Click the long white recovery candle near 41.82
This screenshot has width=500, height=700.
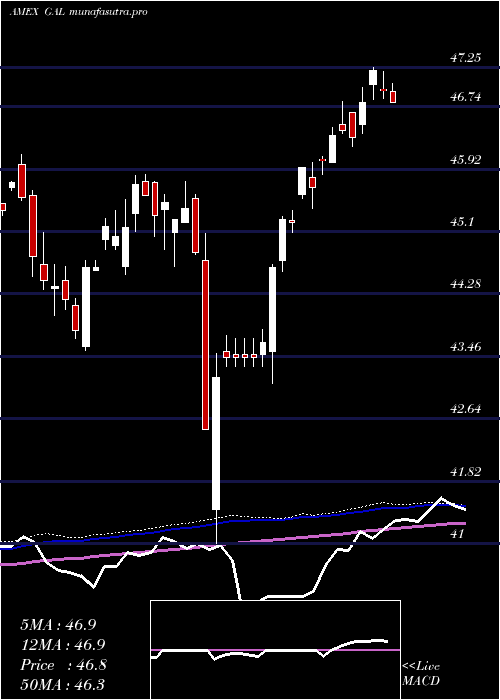[216, 443]
